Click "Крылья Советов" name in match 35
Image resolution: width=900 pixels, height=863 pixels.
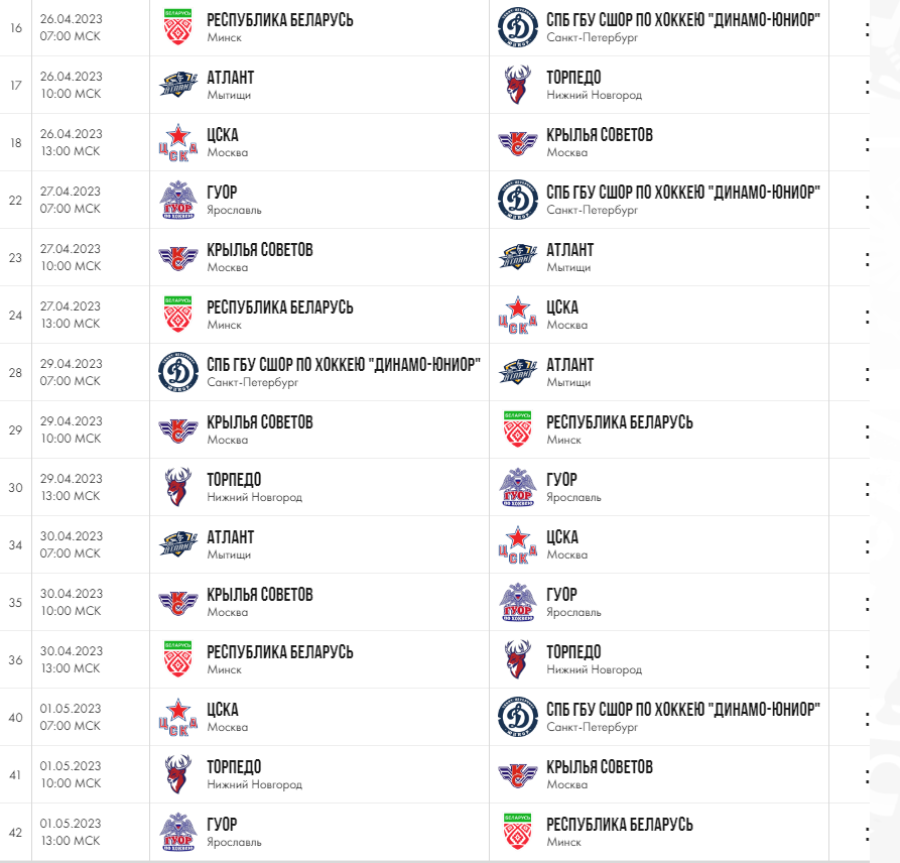pos(259,595)
